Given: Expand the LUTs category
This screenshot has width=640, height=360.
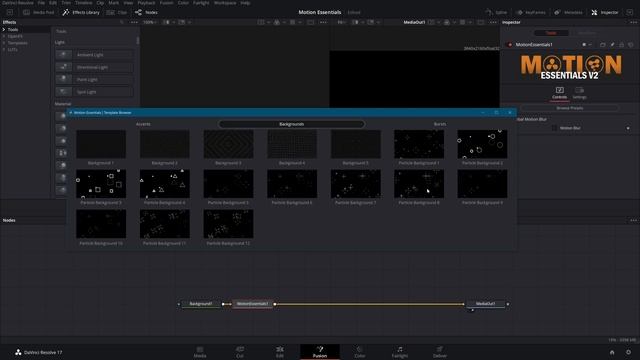Looking at the screenshot, I should coord(4,49).
